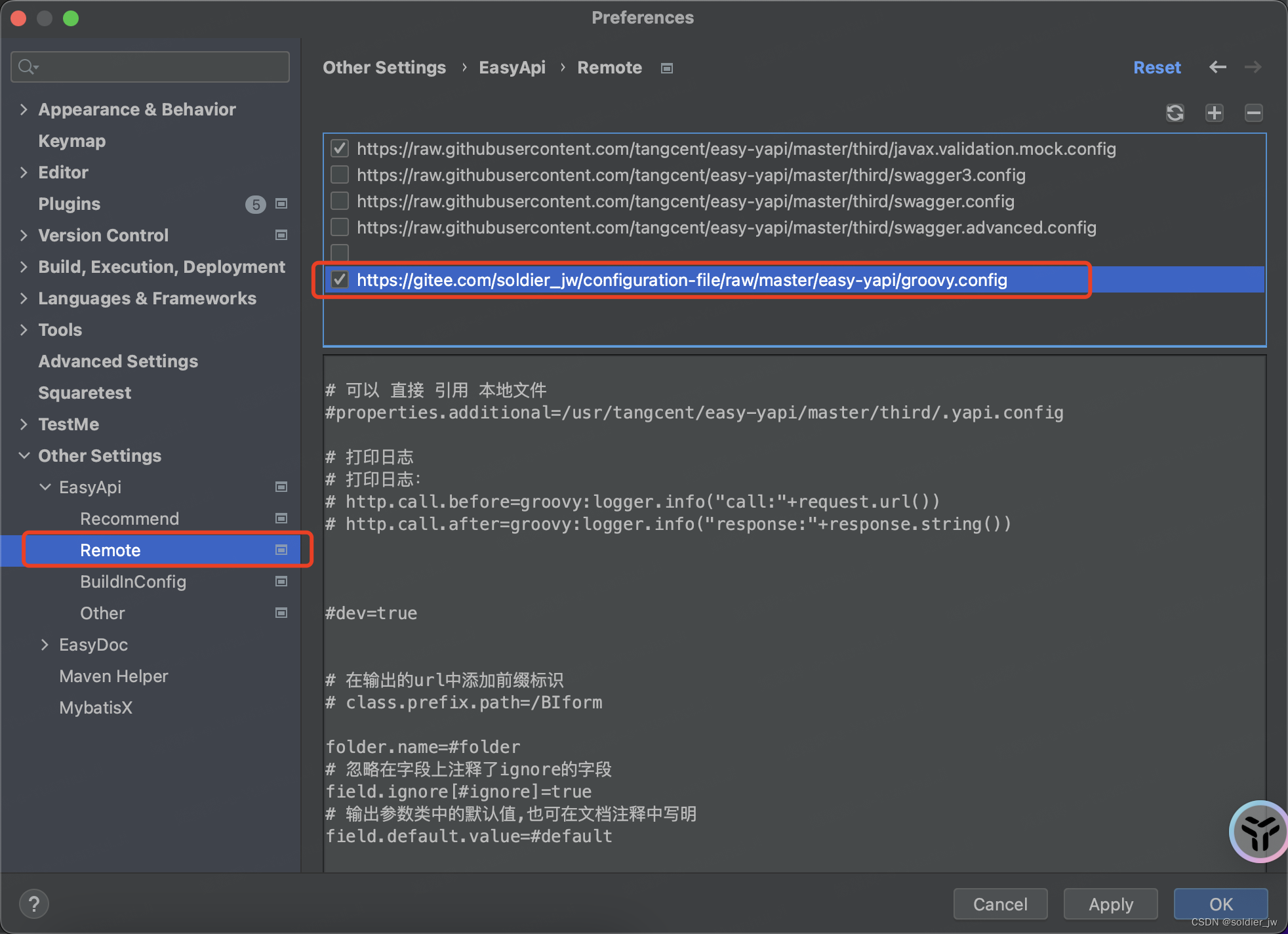Enable the swagger3.config checkbox
This screenshot has height=934, width=1288.
coord(340,175)
